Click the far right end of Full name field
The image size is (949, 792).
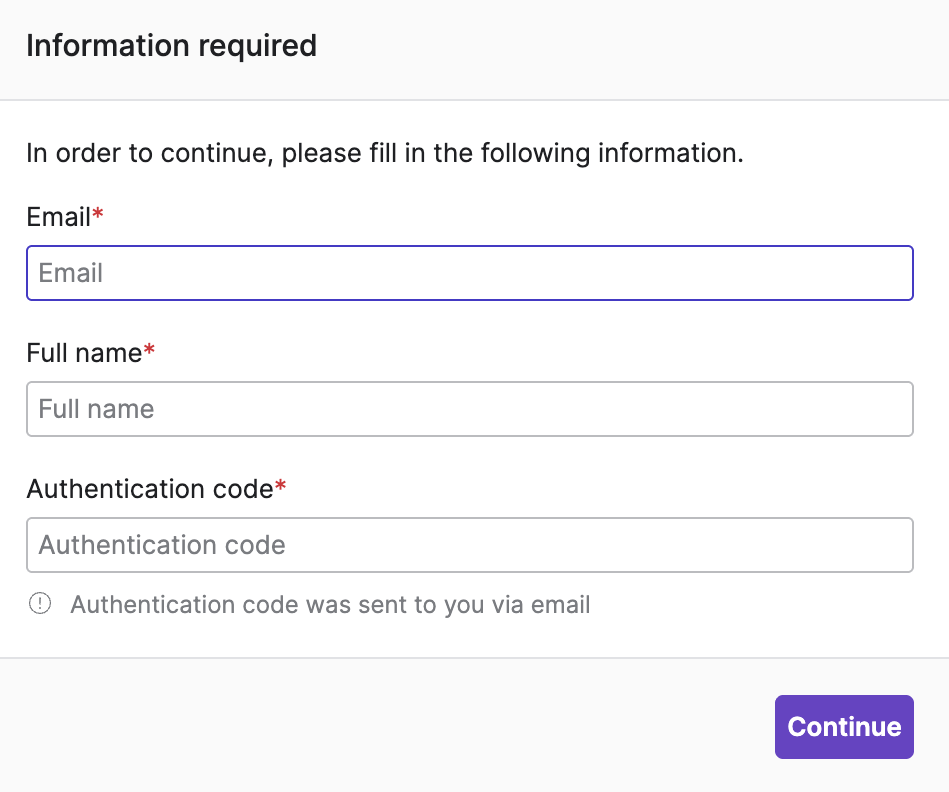[x=895, y=409]
